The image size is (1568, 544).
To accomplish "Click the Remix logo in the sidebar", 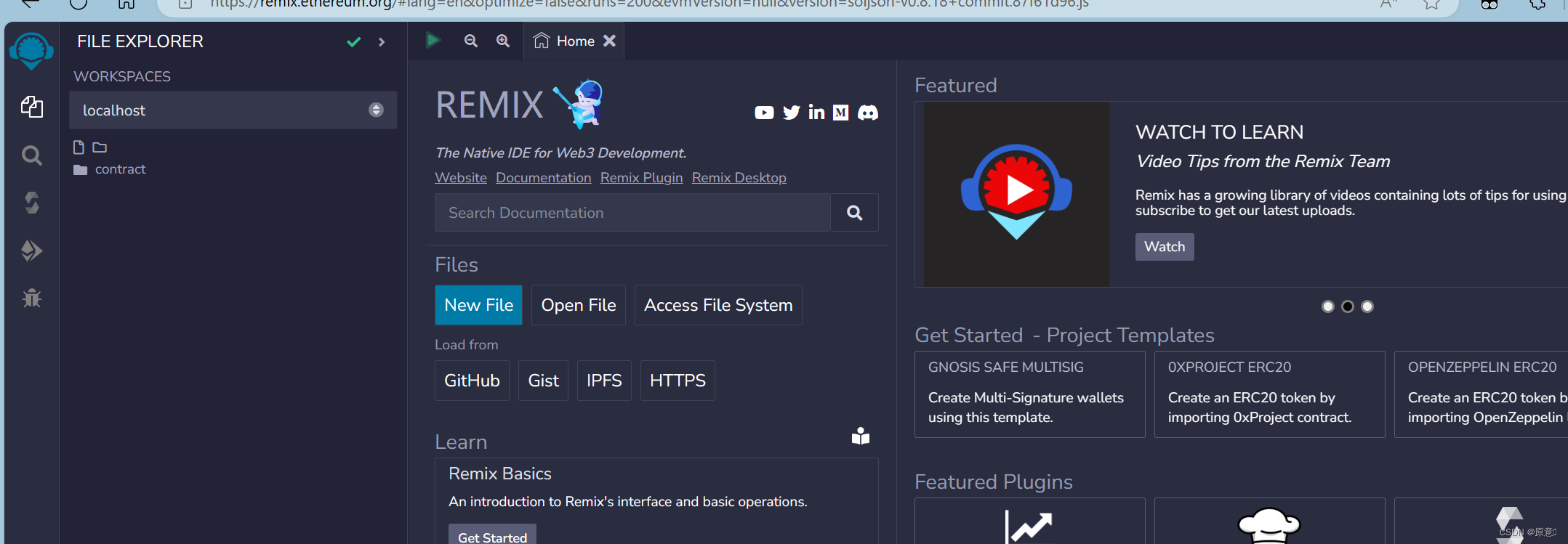I will (x=31, y=51).
